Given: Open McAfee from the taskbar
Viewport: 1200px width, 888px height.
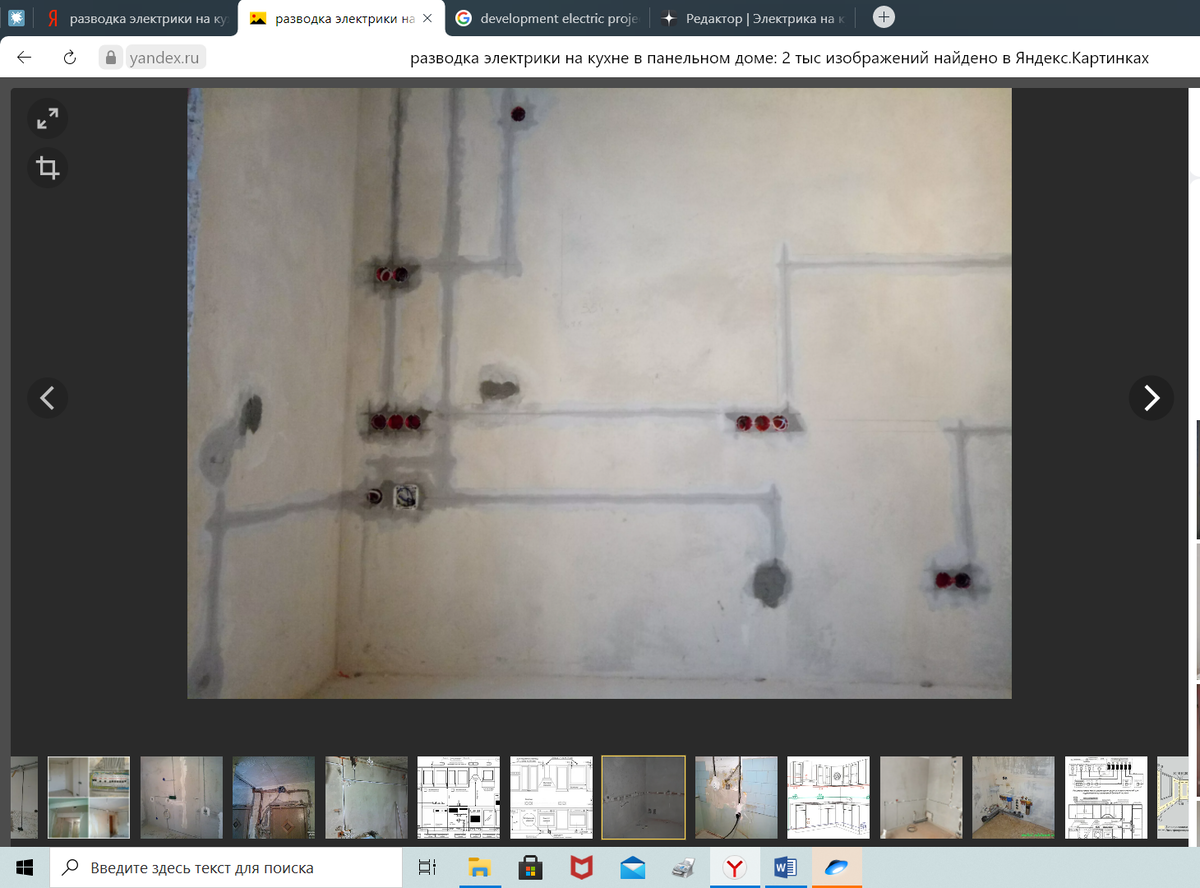Looking at the screenshot, I should coord(581,867).
